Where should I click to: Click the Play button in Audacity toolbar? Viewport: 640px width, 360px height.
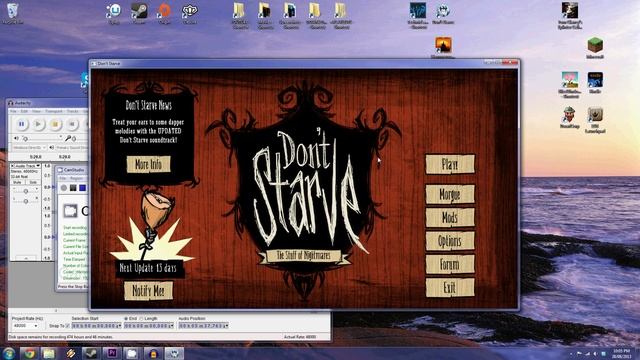(x=38, y=124)
